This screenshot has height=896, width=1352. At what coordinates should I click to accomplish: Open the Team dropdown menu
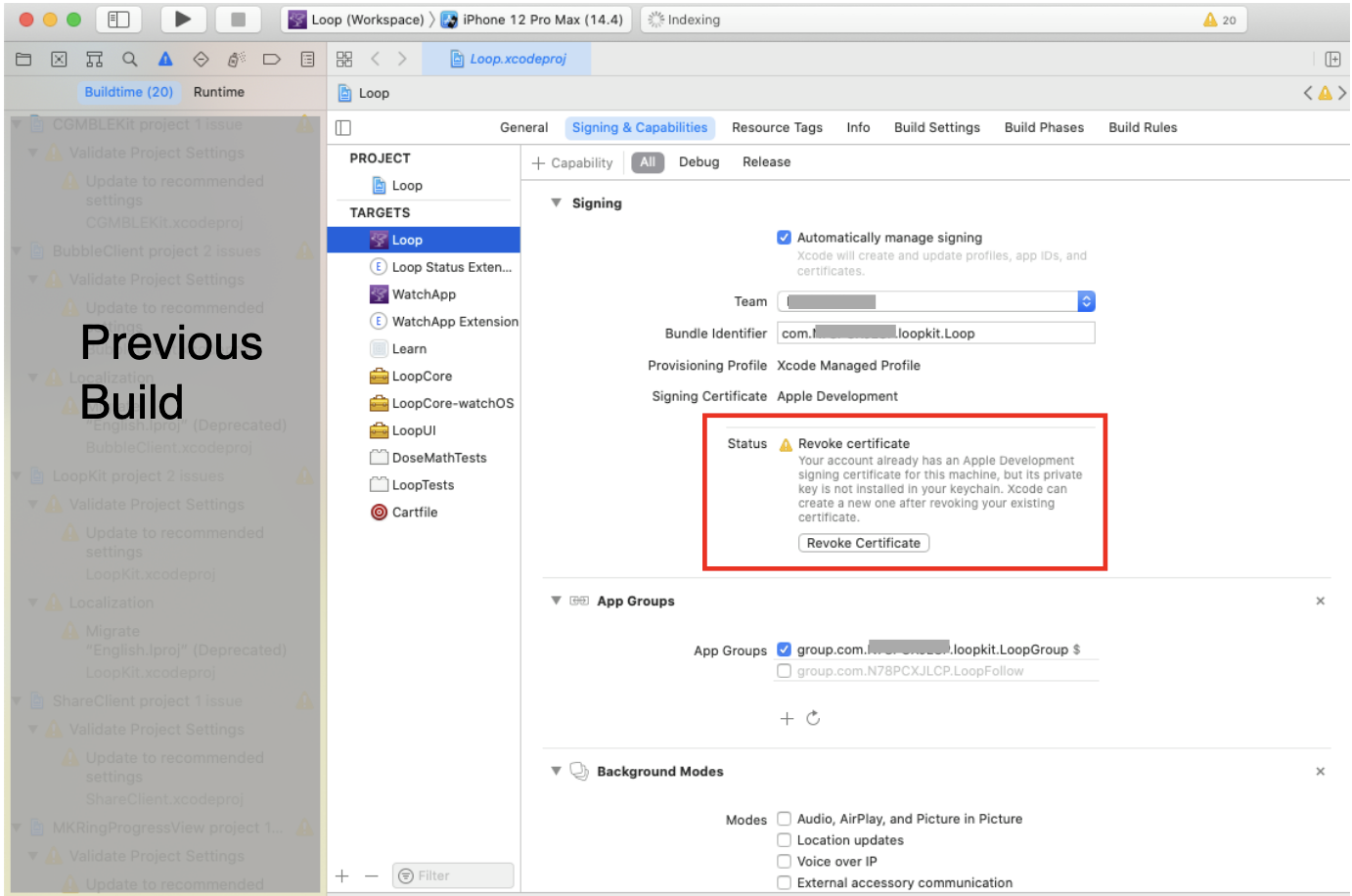coord(1086,301)
